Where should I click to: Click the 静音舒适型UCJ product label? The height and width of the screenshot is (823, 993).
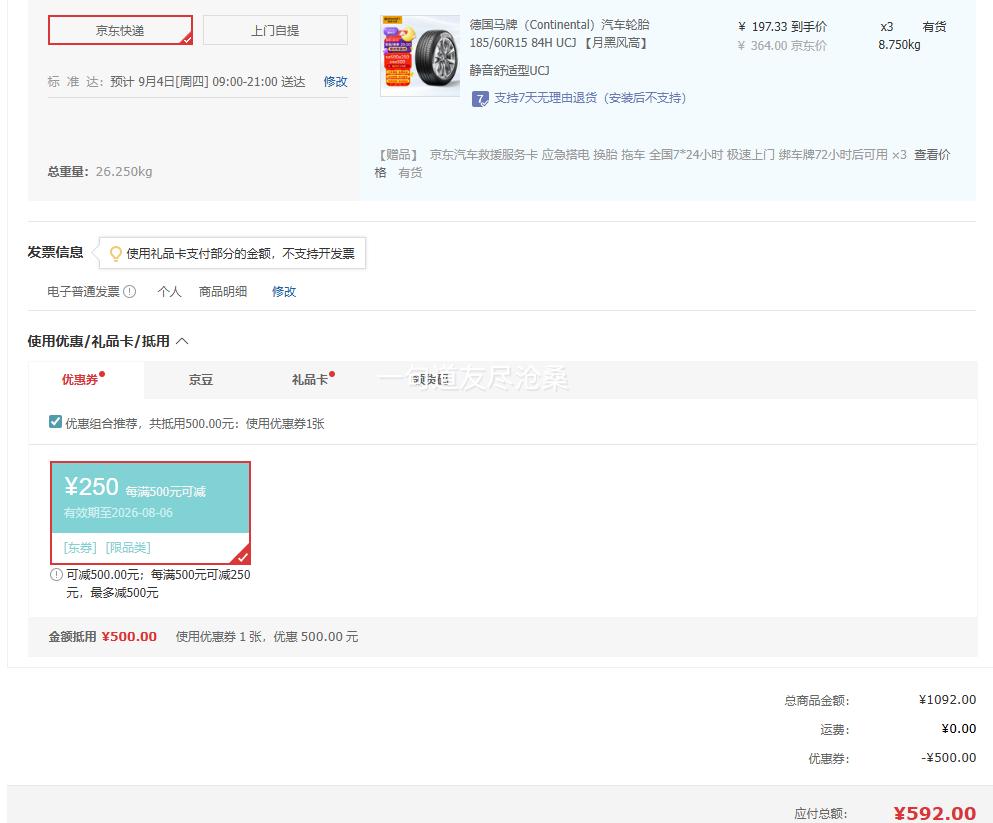(x=509, y=70)
